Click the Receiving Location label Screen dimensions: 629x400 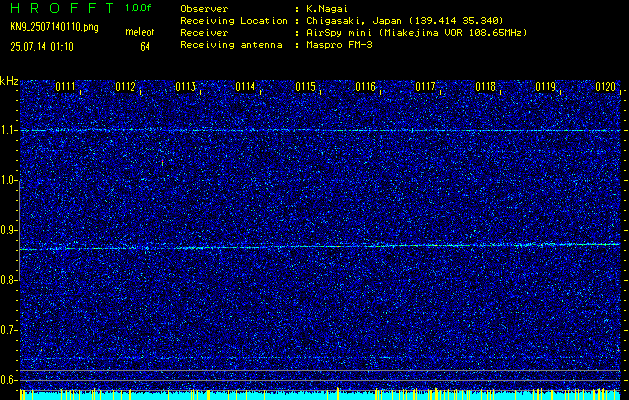click(234, 21)
